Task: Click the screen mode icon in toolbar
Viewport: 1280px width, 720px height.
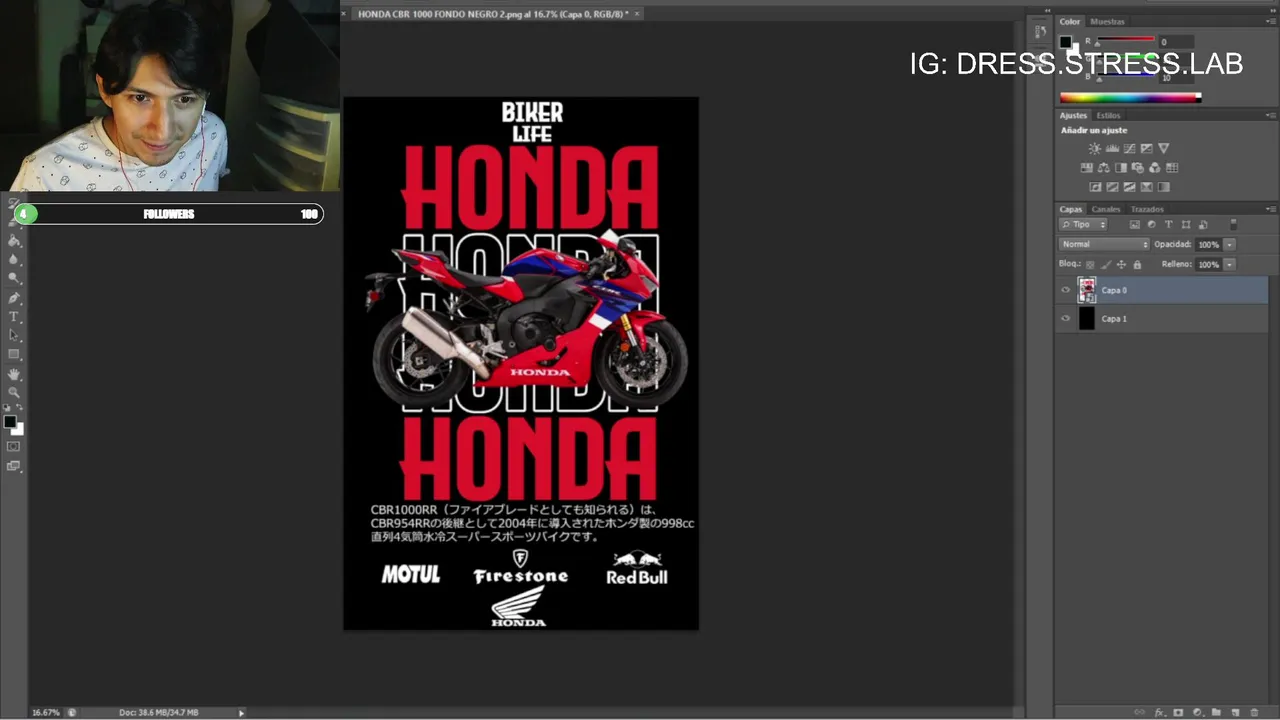Action: click(14, 465)
